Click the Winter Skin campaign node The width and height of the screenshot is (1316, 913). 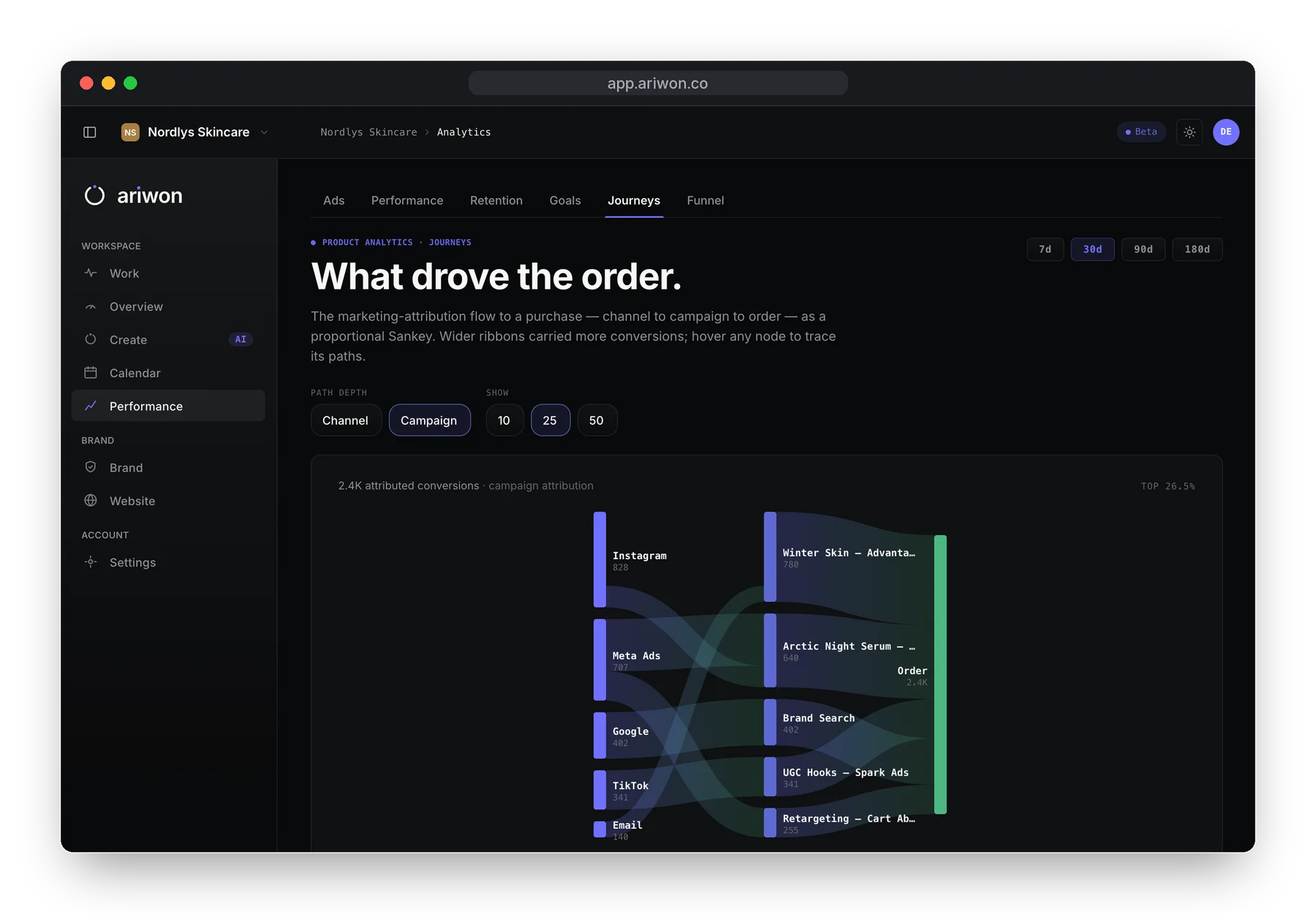tap(770, 556)
